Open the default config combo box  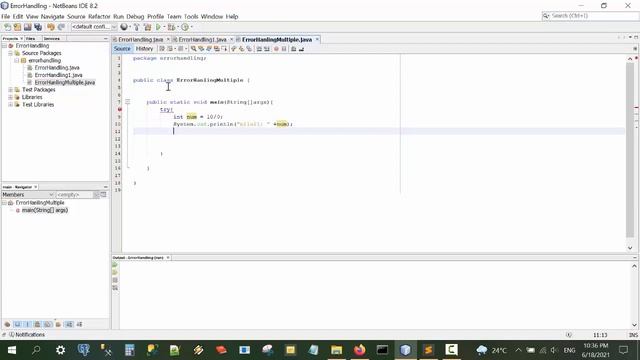94,27
